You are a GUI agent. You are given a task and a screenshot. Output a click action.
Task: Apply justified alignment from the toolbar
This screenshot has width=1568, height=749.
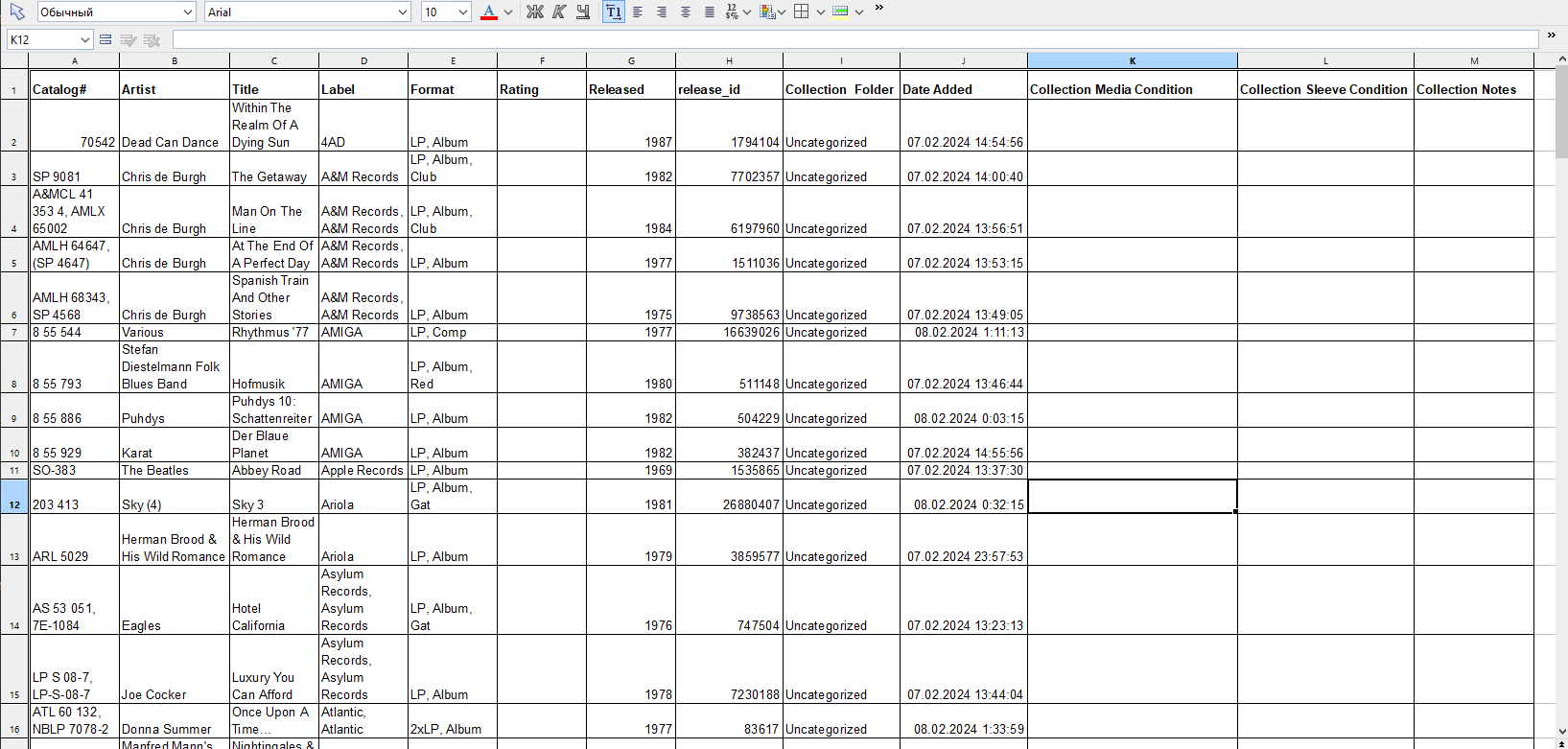click(x=710, y=12)
